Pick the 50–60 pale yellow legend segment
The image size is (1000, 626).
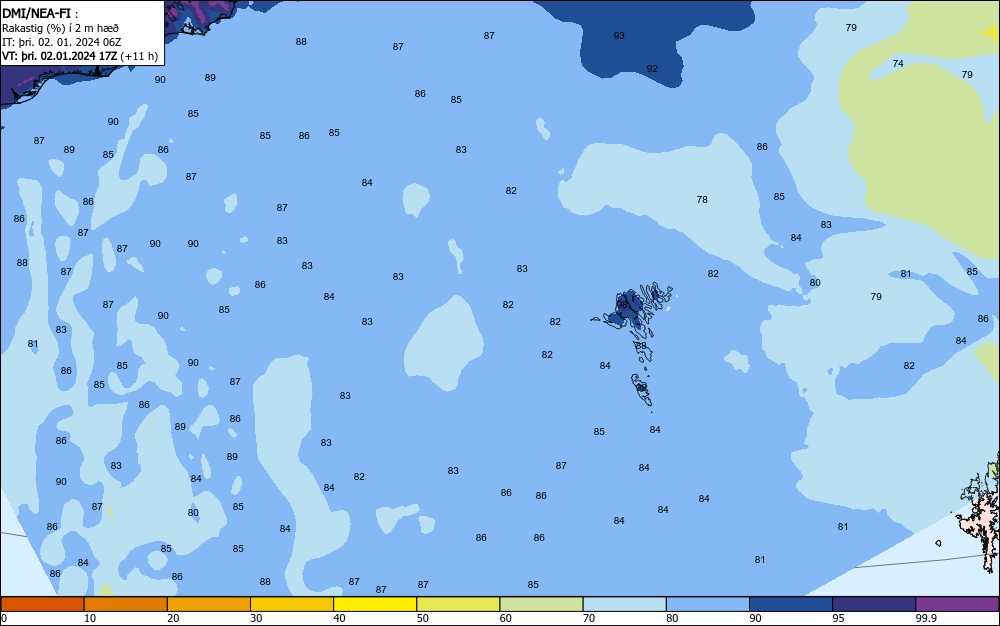tap(458, 604)
